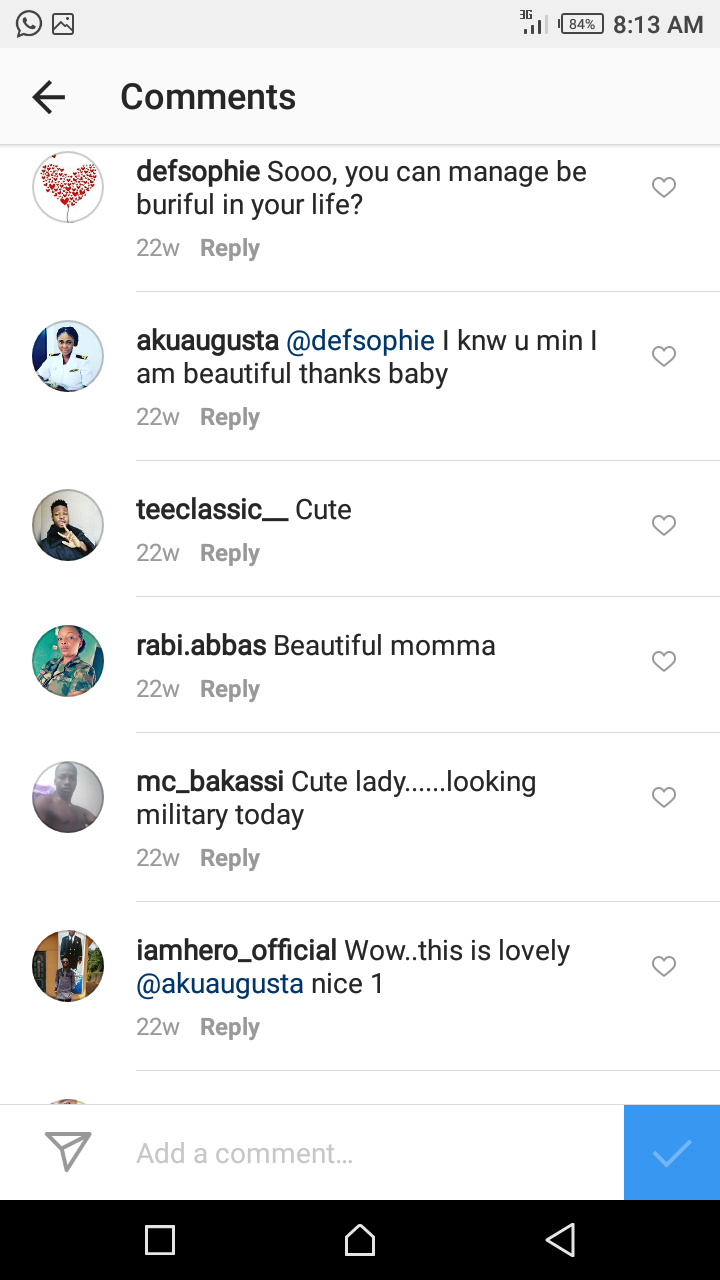This screenshot has width=720, height=1280.
Task: Heart iamhero_official's comment
Action: (664, 966)
